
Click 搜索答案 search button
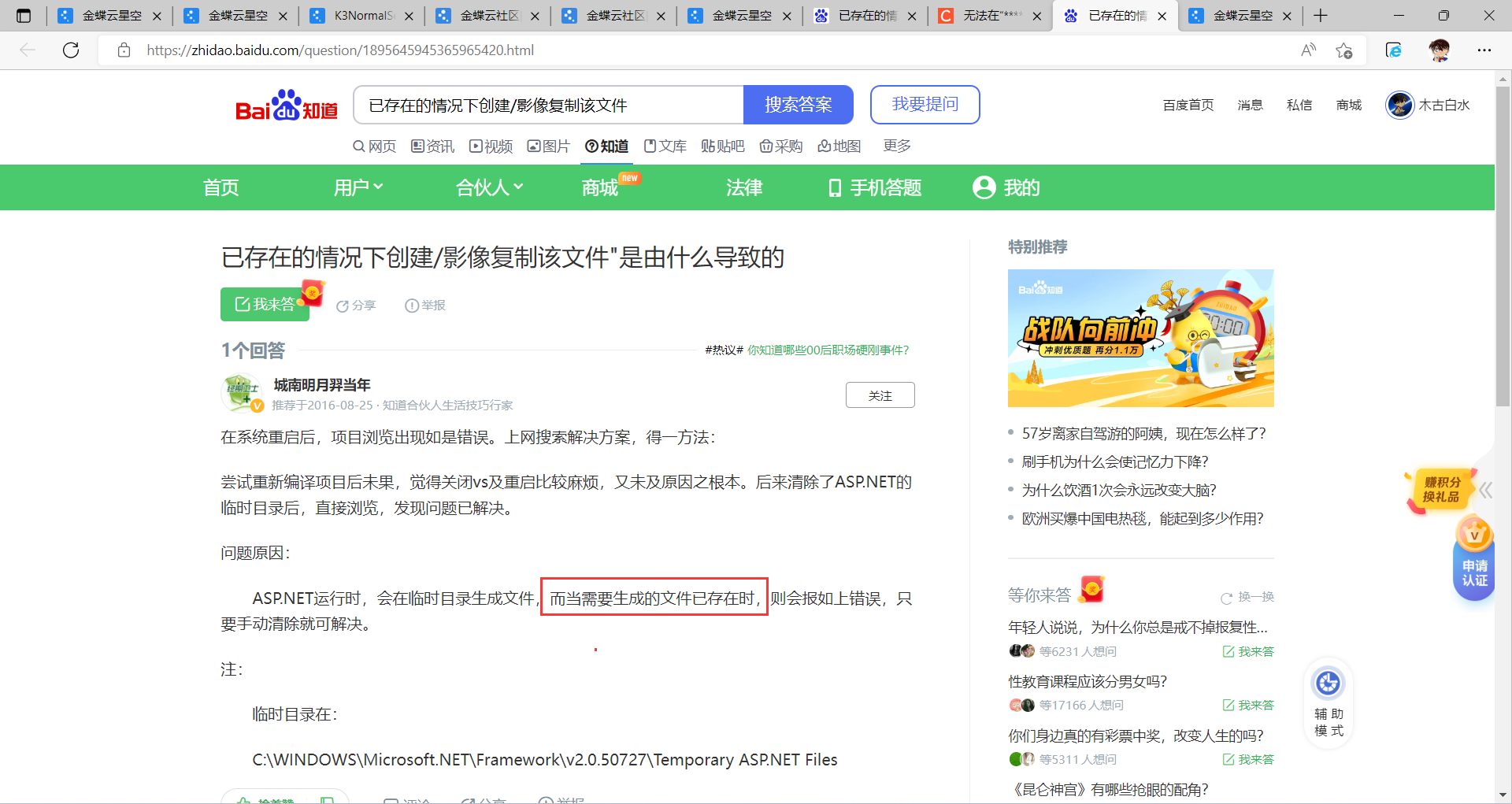[799, 105]
